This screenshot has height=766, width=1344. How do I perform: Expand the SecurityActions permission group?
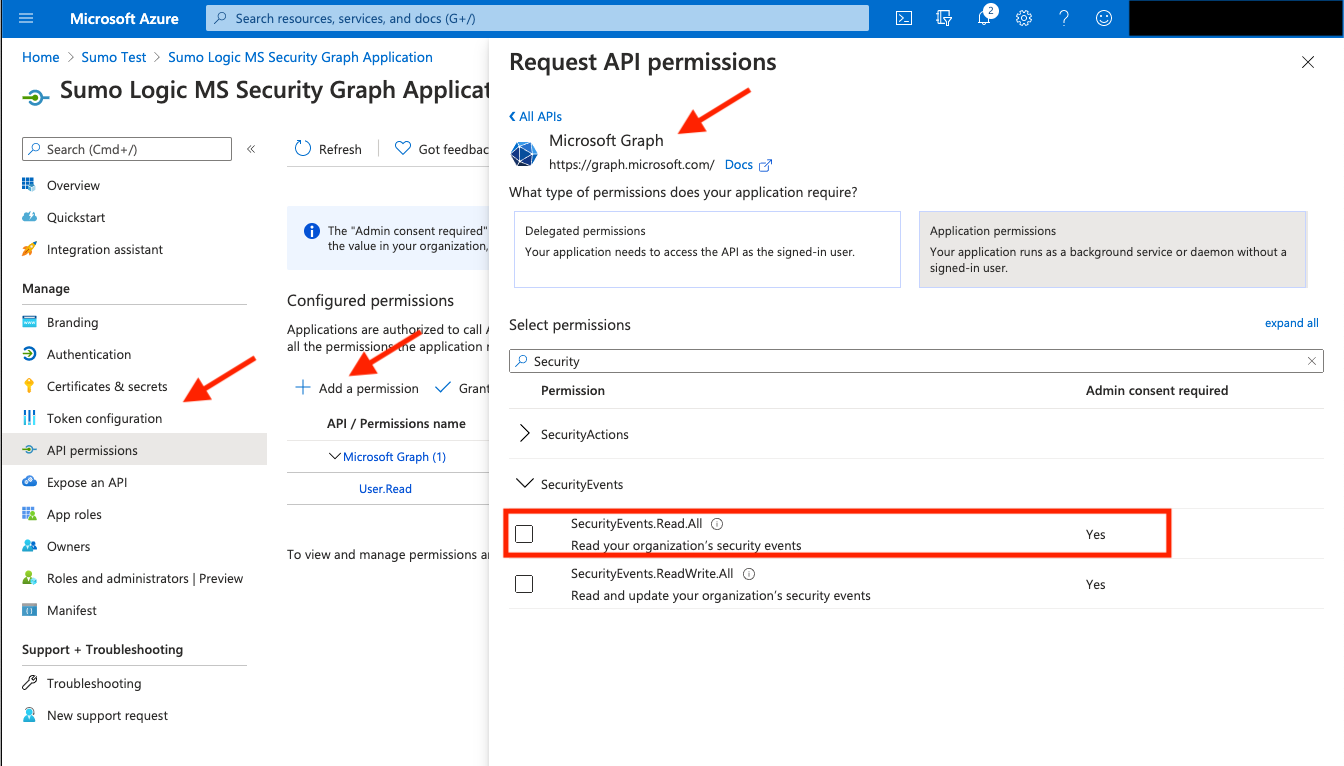pos(524,433)
